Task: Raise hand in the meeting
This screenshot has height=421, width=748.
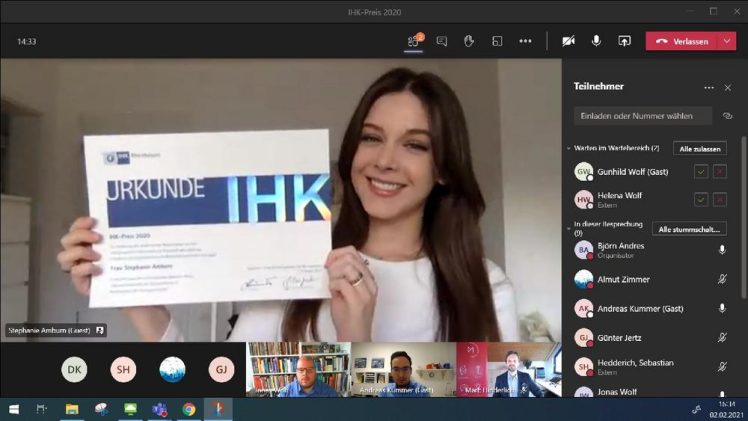Action: coord(469,41)
